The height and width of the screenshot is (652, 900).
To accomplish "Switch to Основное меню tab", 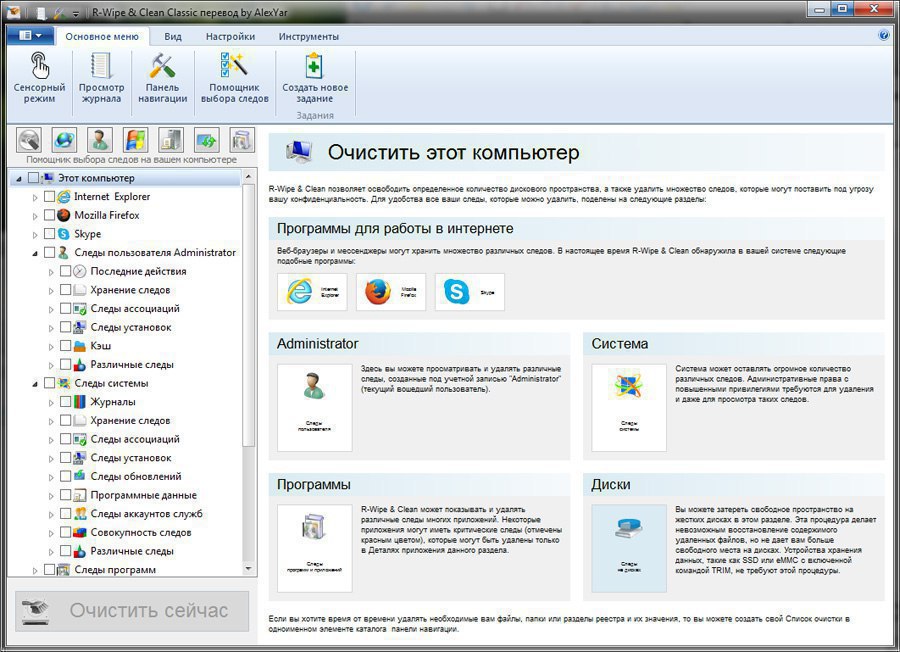I will coord(102,36).
